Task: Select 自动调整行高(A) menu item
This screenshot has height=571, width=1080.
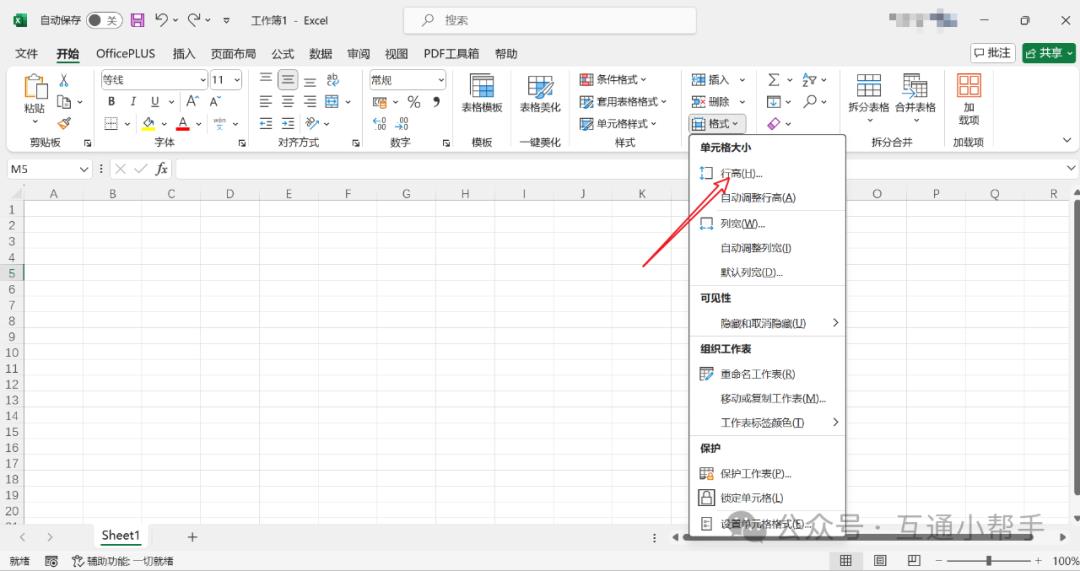Action: pyautogui.click(x=767, y=198)
